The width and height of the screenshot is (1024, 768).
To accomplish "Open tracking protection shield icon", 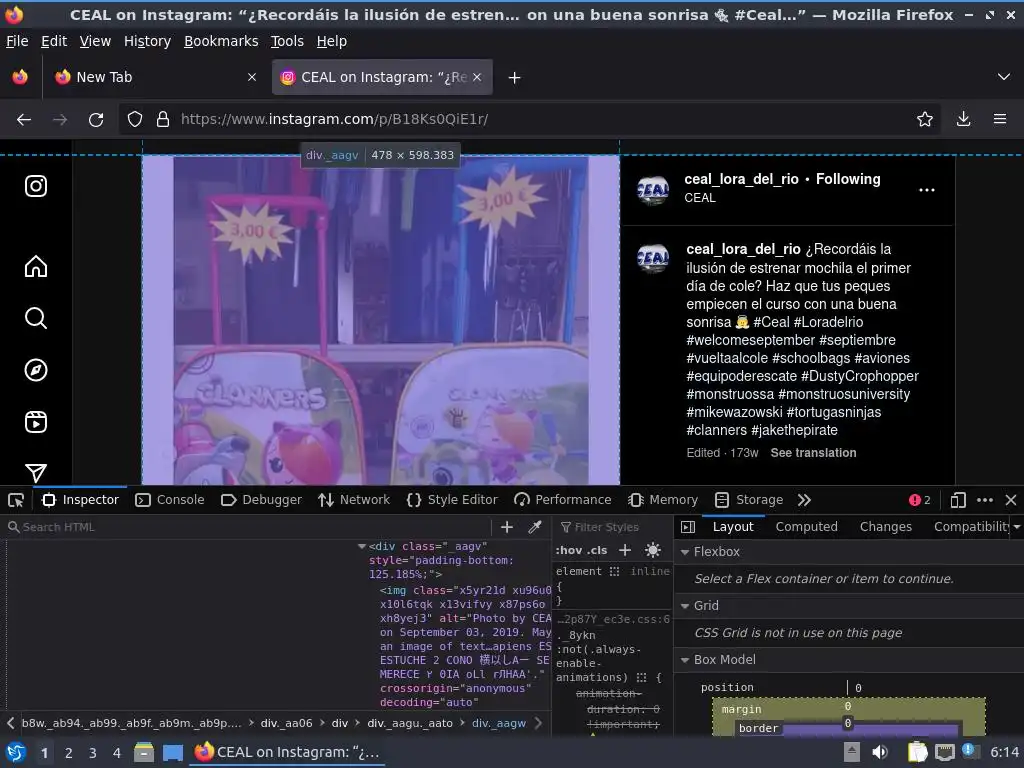I will coord(135,120).
